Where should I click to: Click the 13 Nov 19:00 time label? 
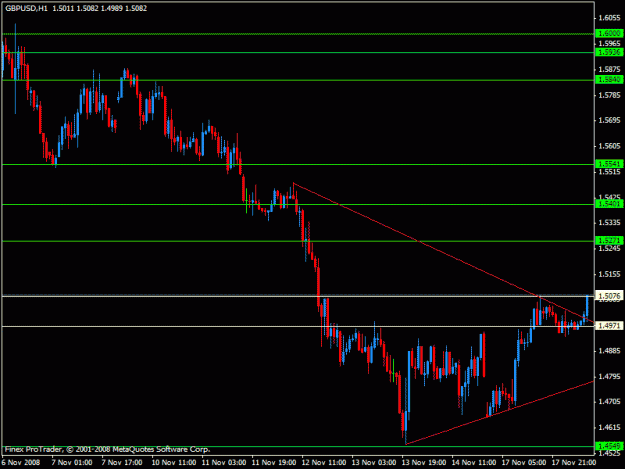pos(424,462)
